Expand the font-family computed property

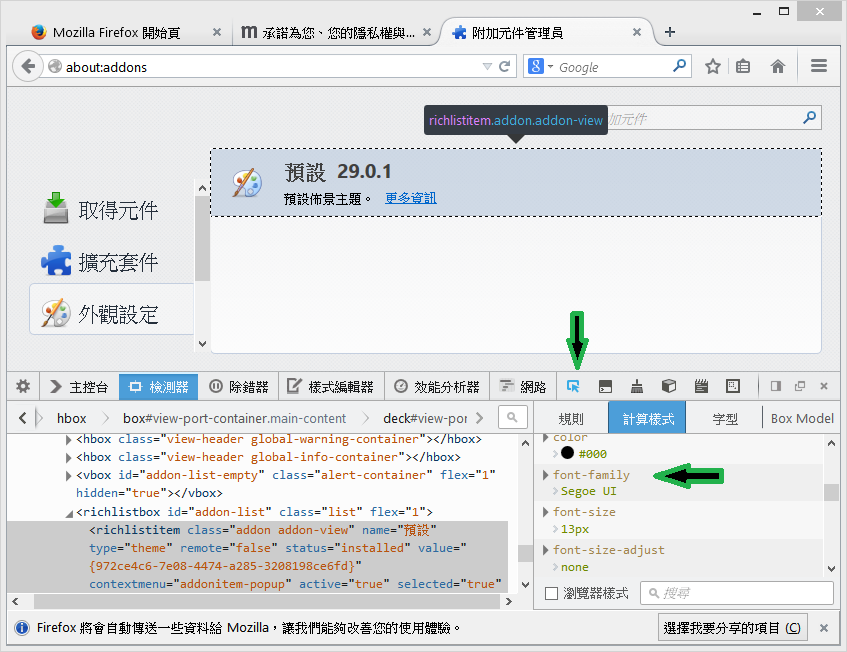click(x=546, y=475)
